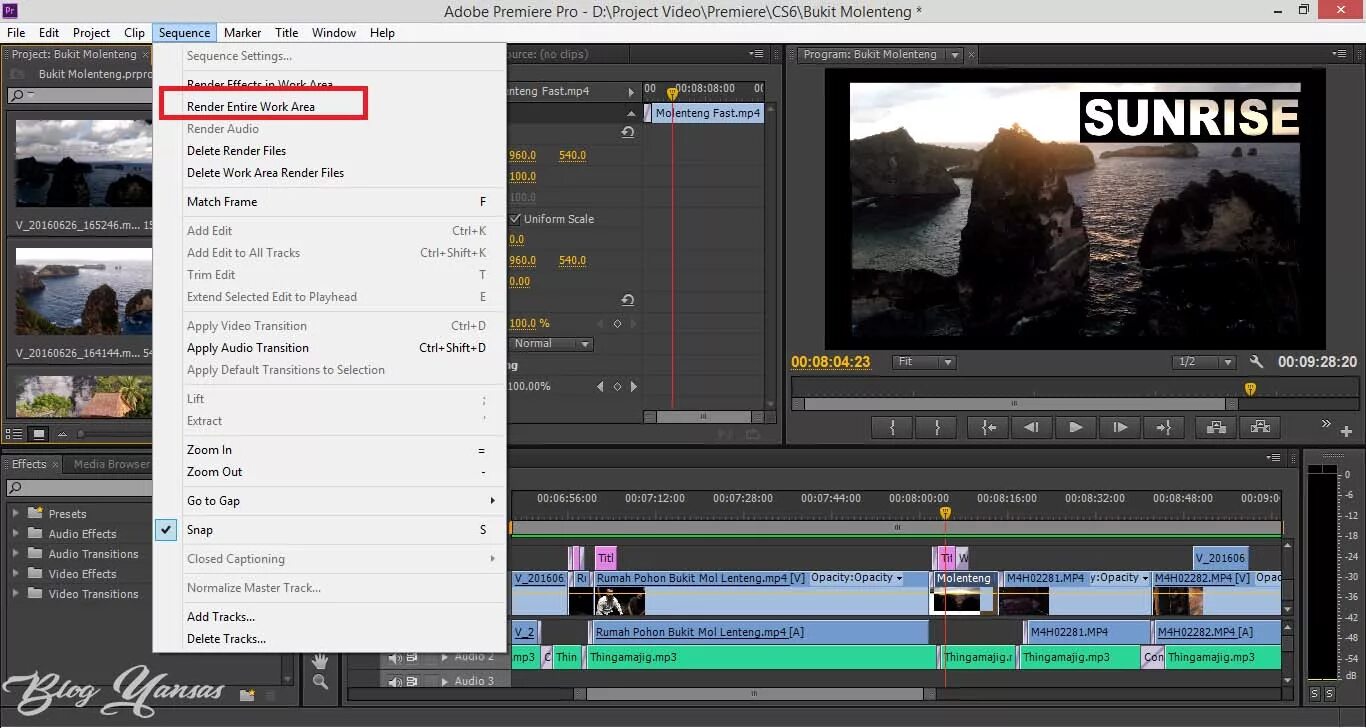1366x728 pixels.
Task: Toggle sync lock on Audio 2 track
Action: 413,658
